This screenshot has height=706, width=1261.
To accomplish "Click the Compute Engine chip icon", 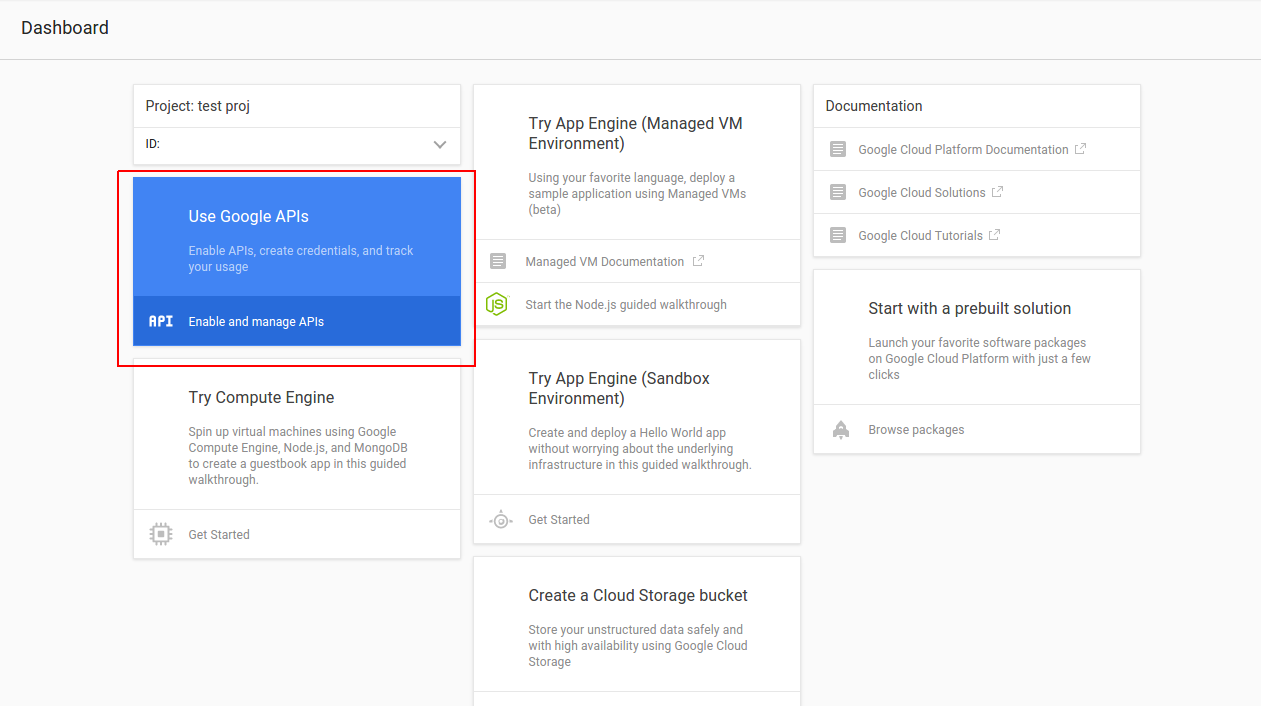I will (x=160, y=534).
